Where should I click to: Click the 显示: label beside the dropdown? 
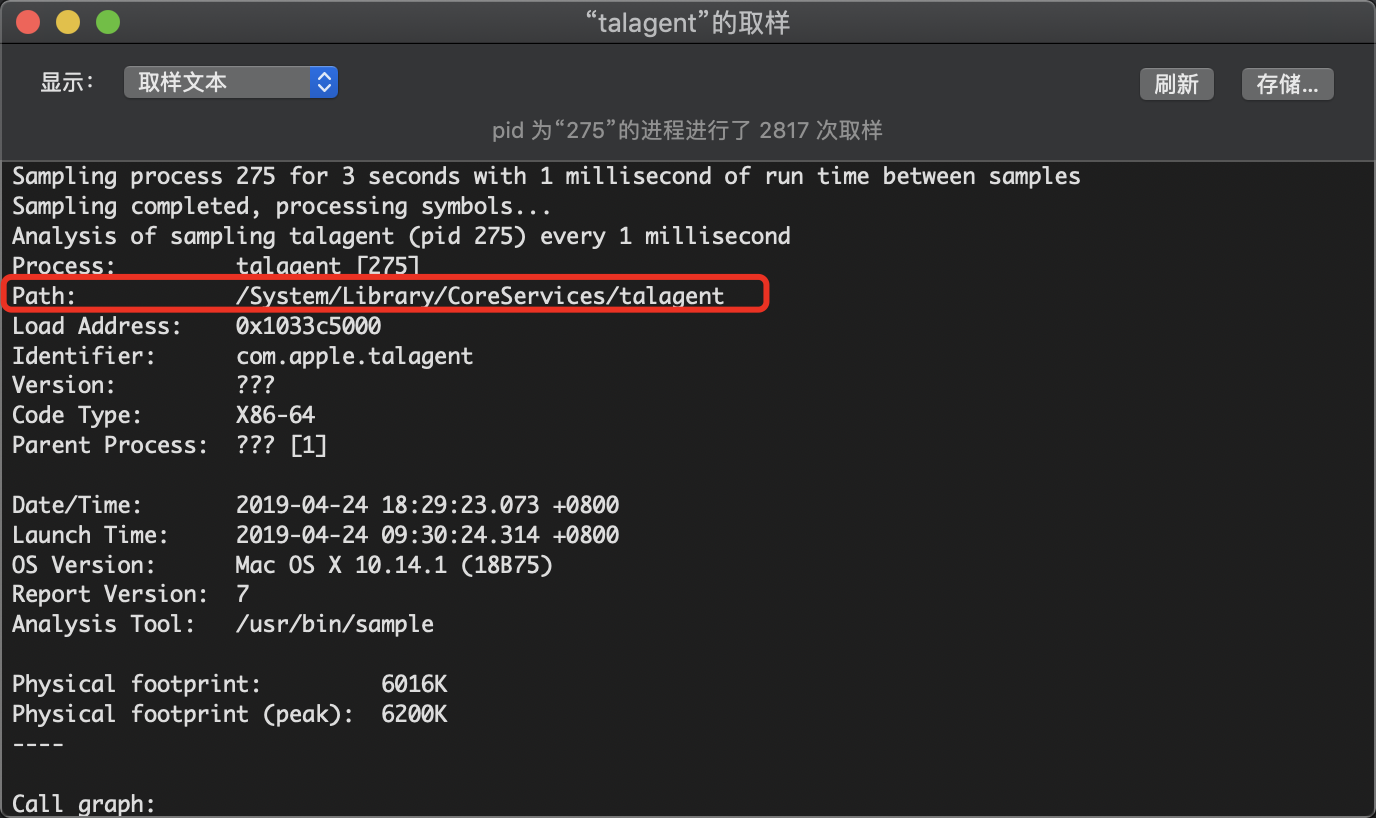(x=67, y=83)
